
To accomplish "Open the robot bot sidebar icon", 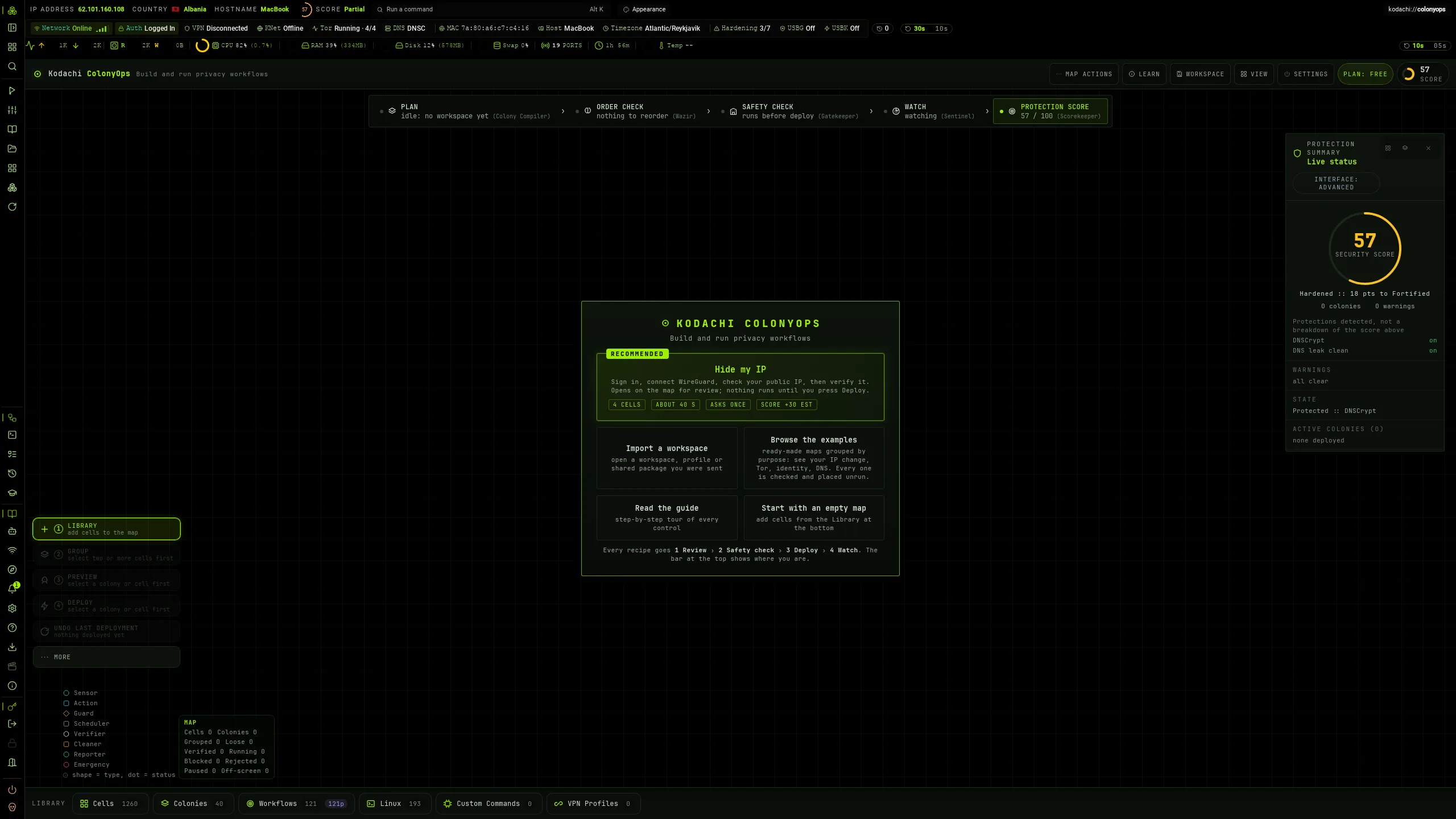I will (x=12, y=531).
